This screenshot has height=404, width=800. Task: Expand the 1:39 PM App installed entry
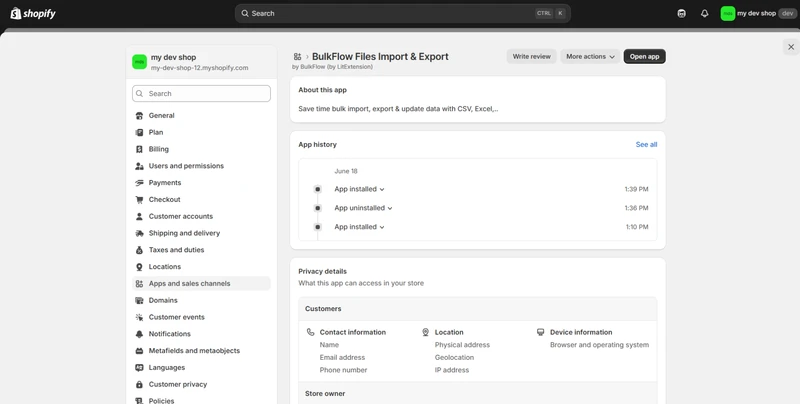359,189
